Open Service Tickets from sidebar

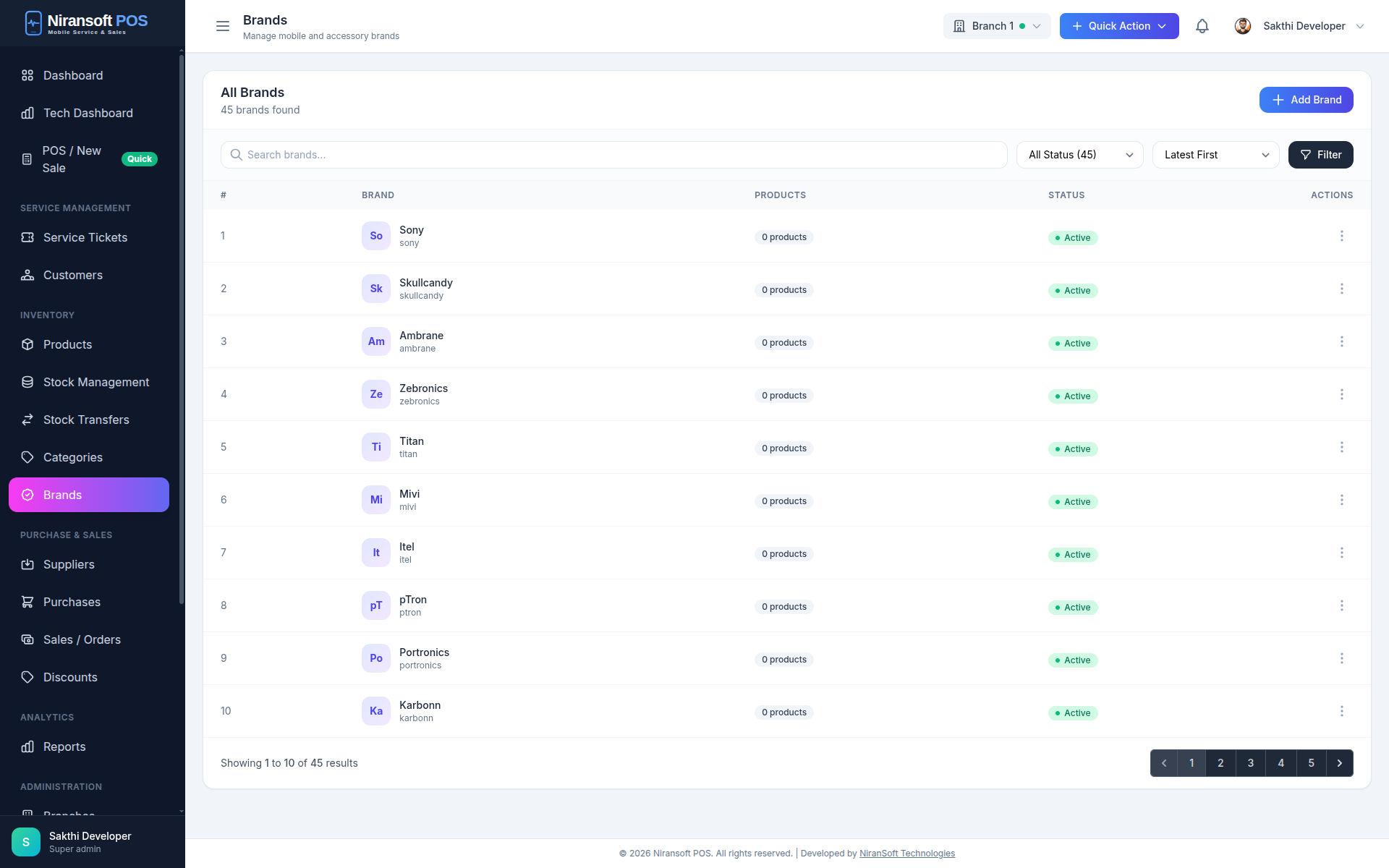85,237
